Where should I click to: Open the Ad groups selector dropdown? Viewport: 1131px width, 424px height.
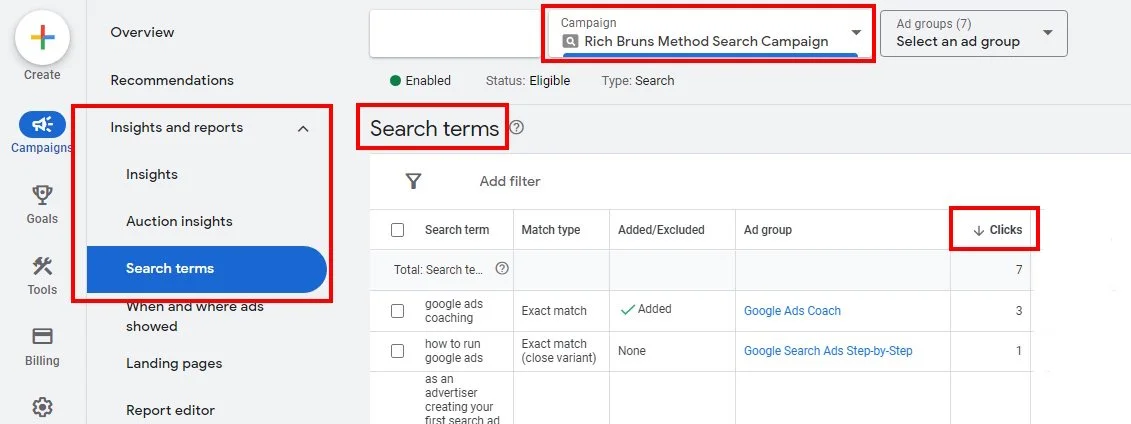973,33
